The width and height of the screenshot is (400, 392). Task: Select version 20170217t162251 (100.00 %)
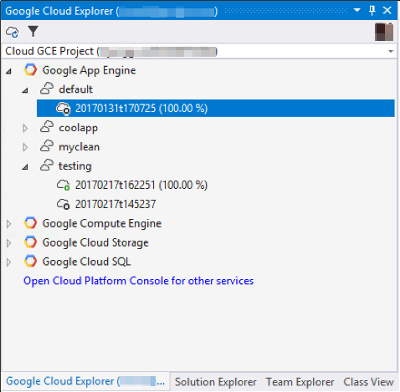(x=141, y=185)
